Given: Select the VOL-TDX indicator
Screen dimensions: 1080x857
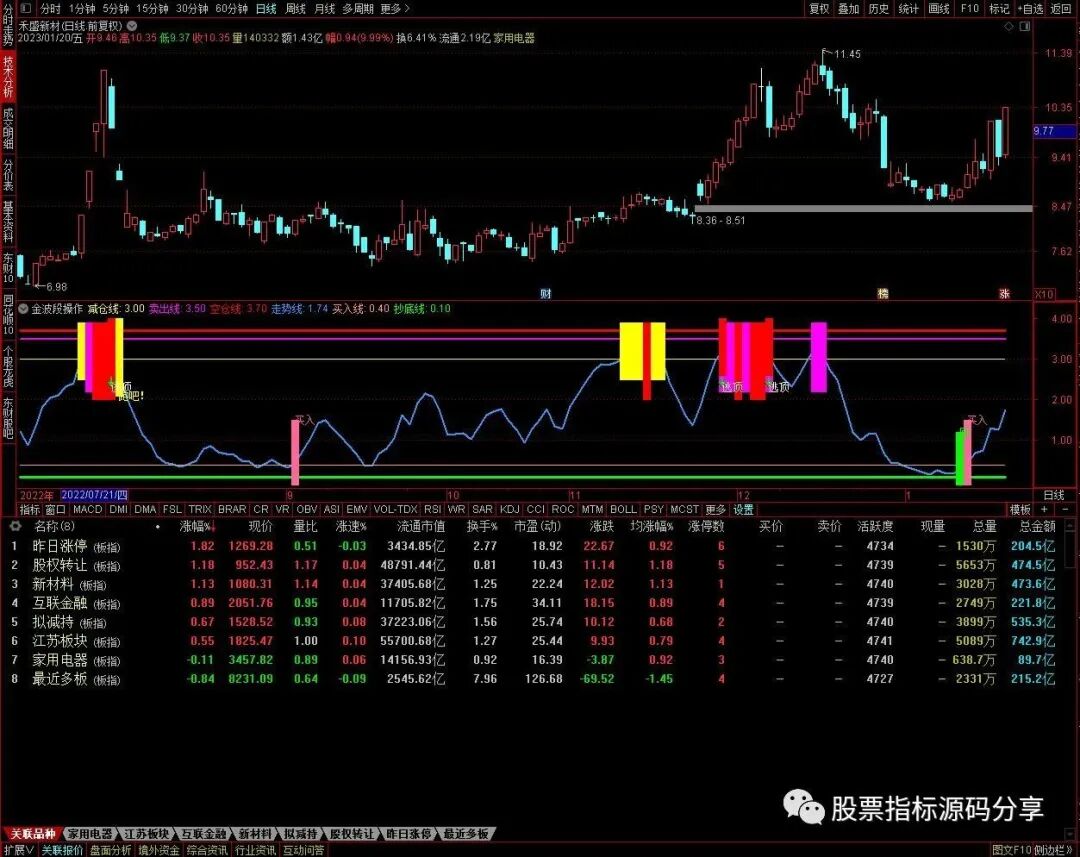Looking at the screenshot, I should (396, 510).
